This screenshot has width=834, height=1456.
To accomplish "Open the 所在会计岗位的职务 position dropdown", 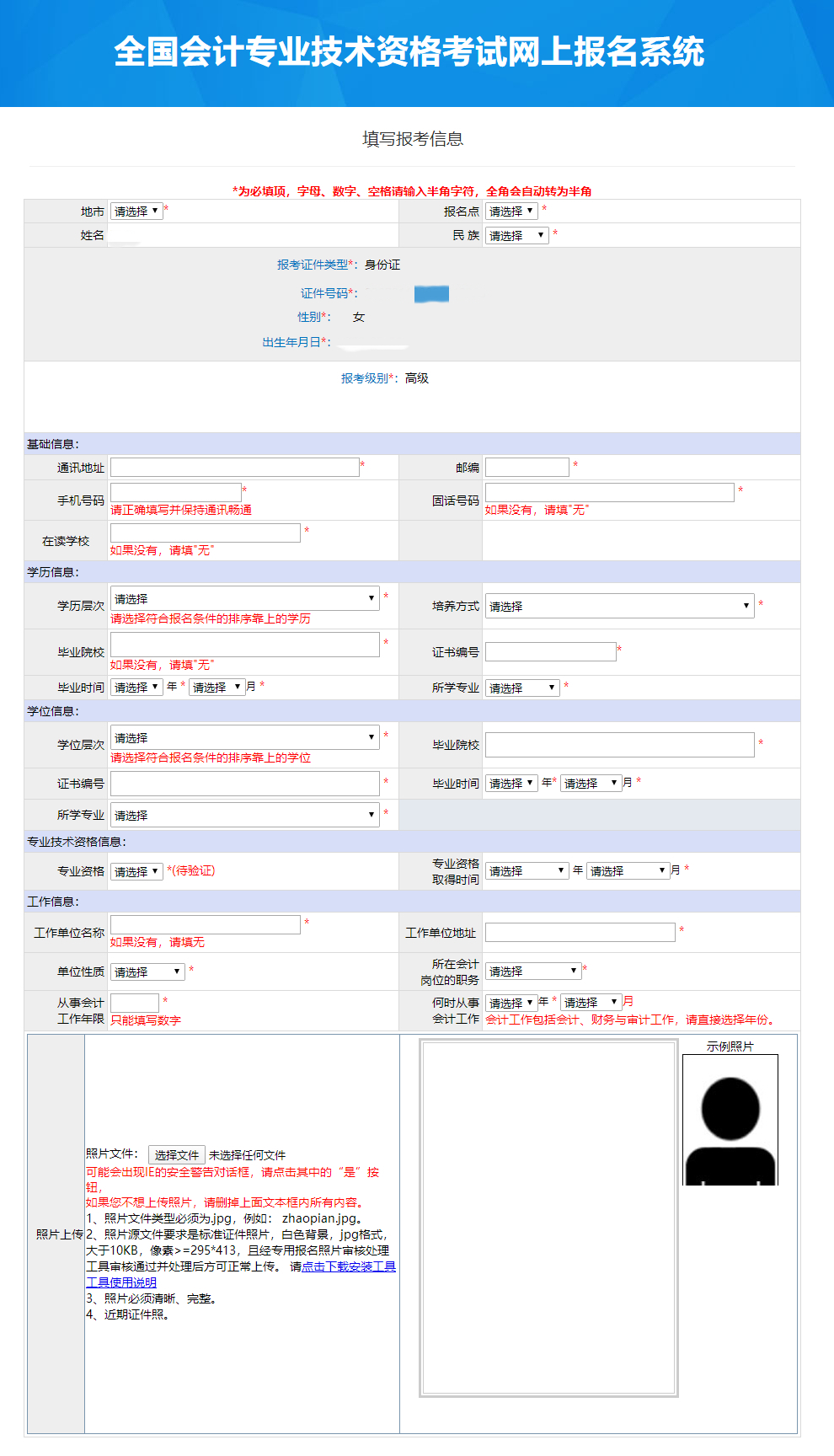I will tap(533, 972).
